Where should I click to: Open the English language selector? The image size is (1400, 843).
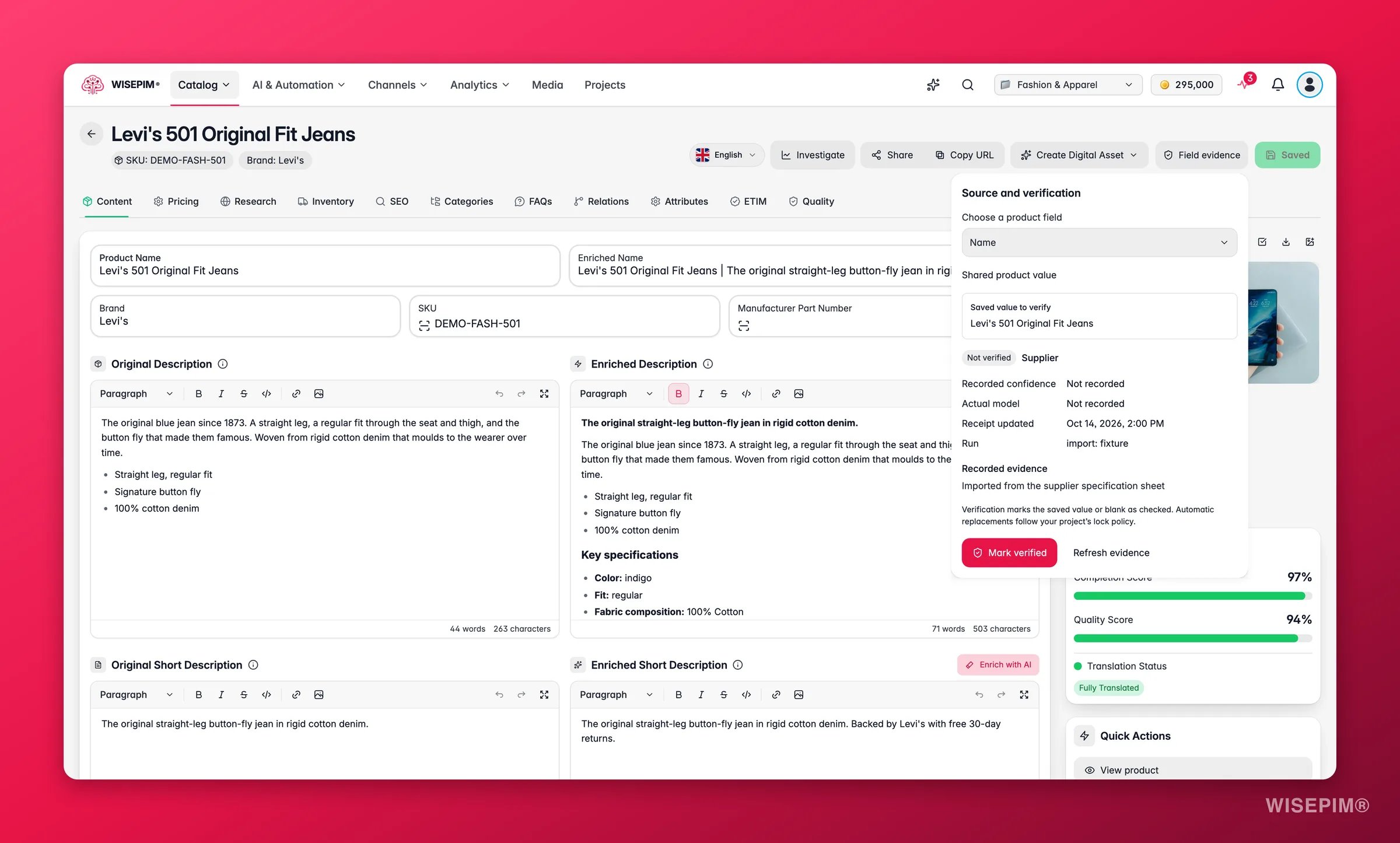coord(726,155)
